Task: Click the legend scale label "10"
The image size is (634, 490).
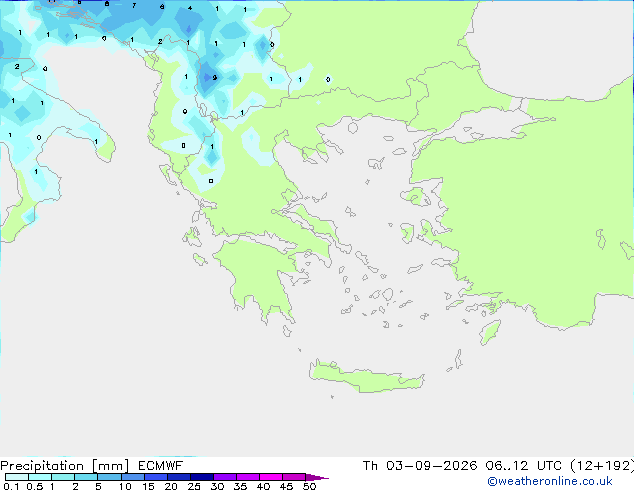Action: [x=125, y=486]
